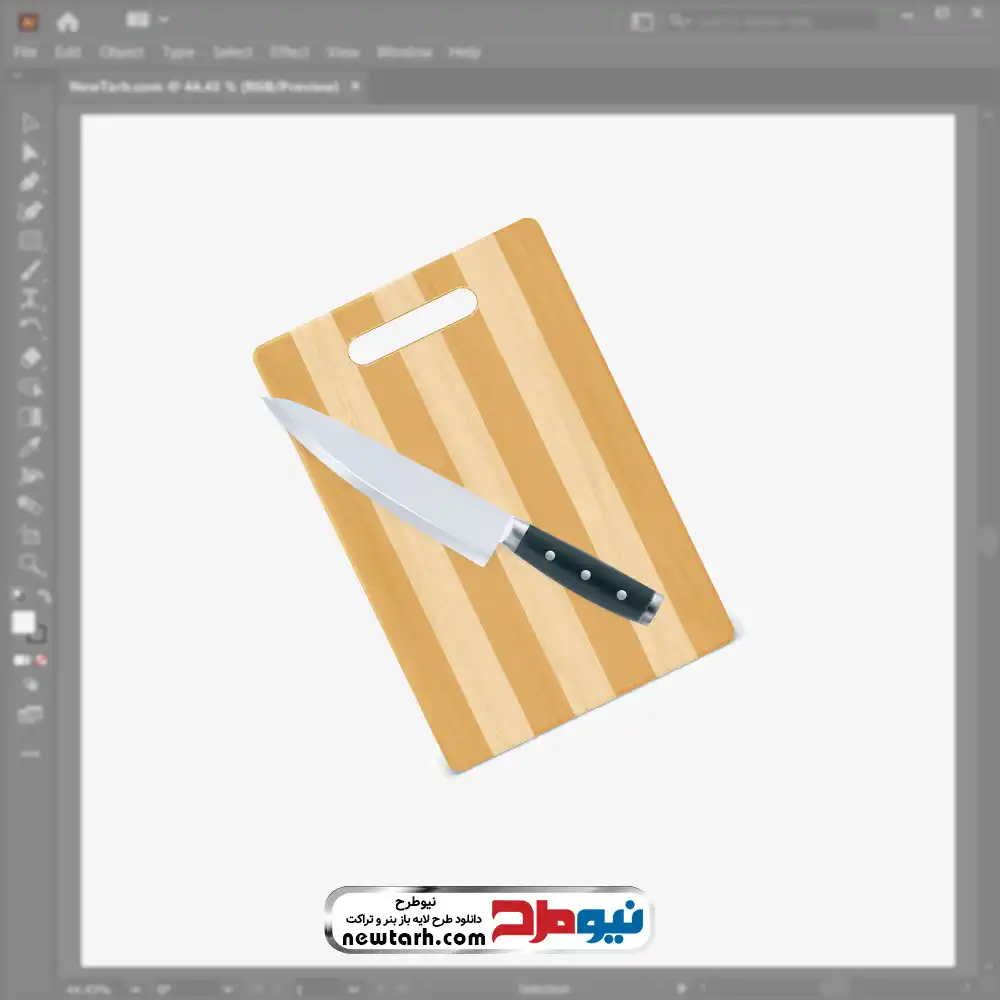
Task: Swap fill and stroke colors
Action: pyautogui.click(x=43, y=597)
